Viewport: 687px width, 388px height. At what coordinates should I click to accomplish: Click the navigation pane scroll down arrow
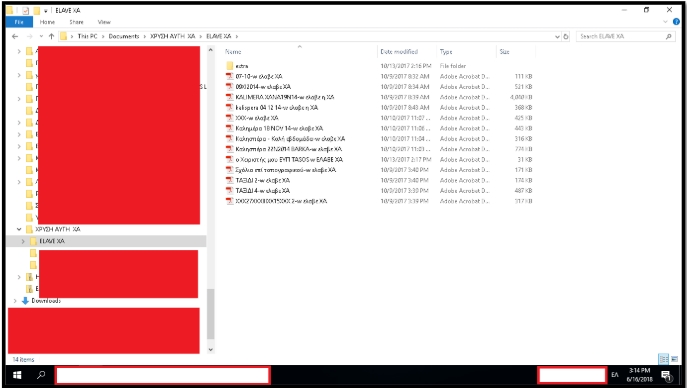[x=210, y=349]
